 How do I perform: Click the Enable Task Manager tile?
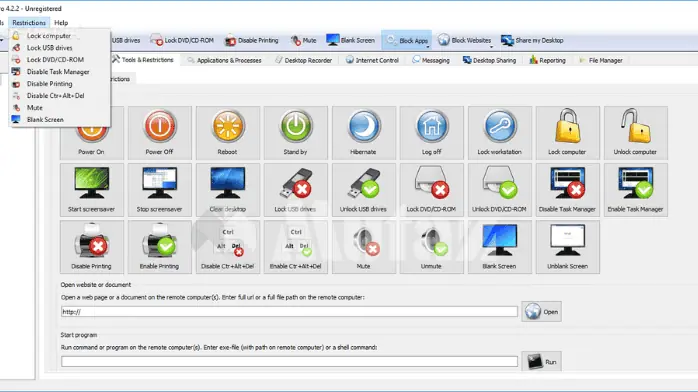click(x=636, y=190)
